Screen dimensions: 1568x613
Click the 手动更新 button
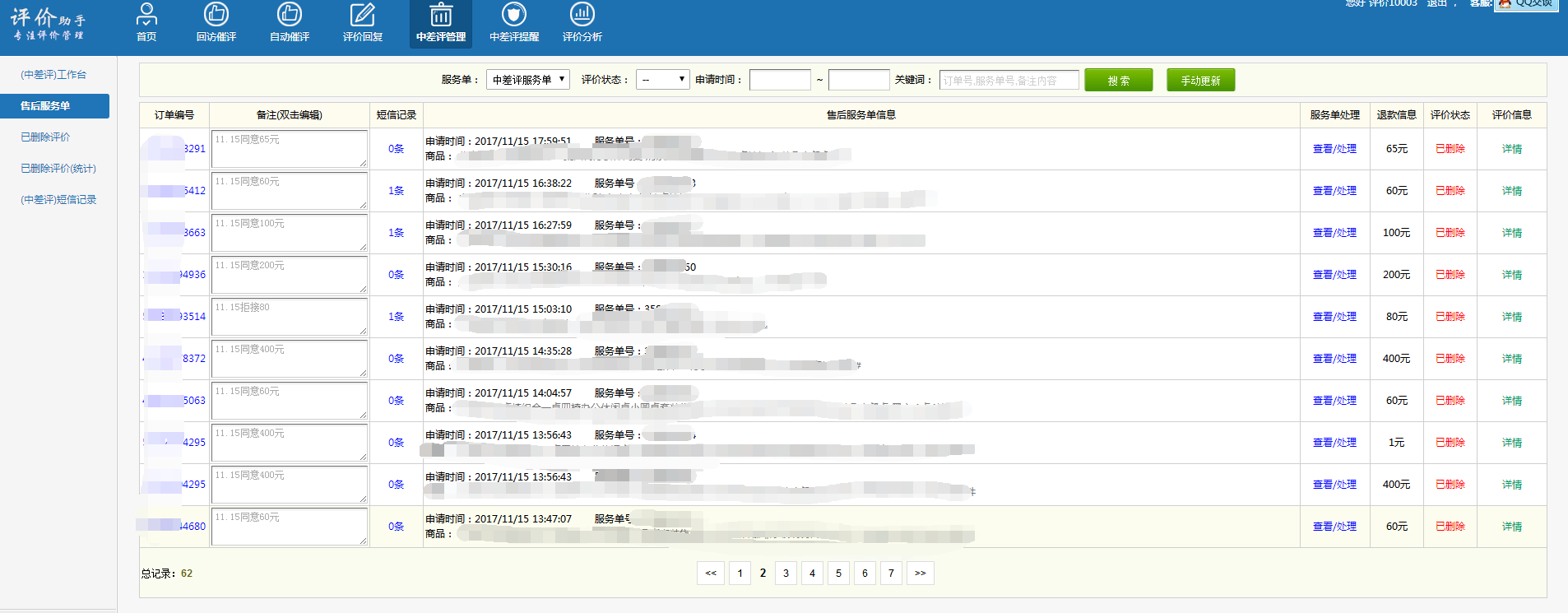(1200, 80)
